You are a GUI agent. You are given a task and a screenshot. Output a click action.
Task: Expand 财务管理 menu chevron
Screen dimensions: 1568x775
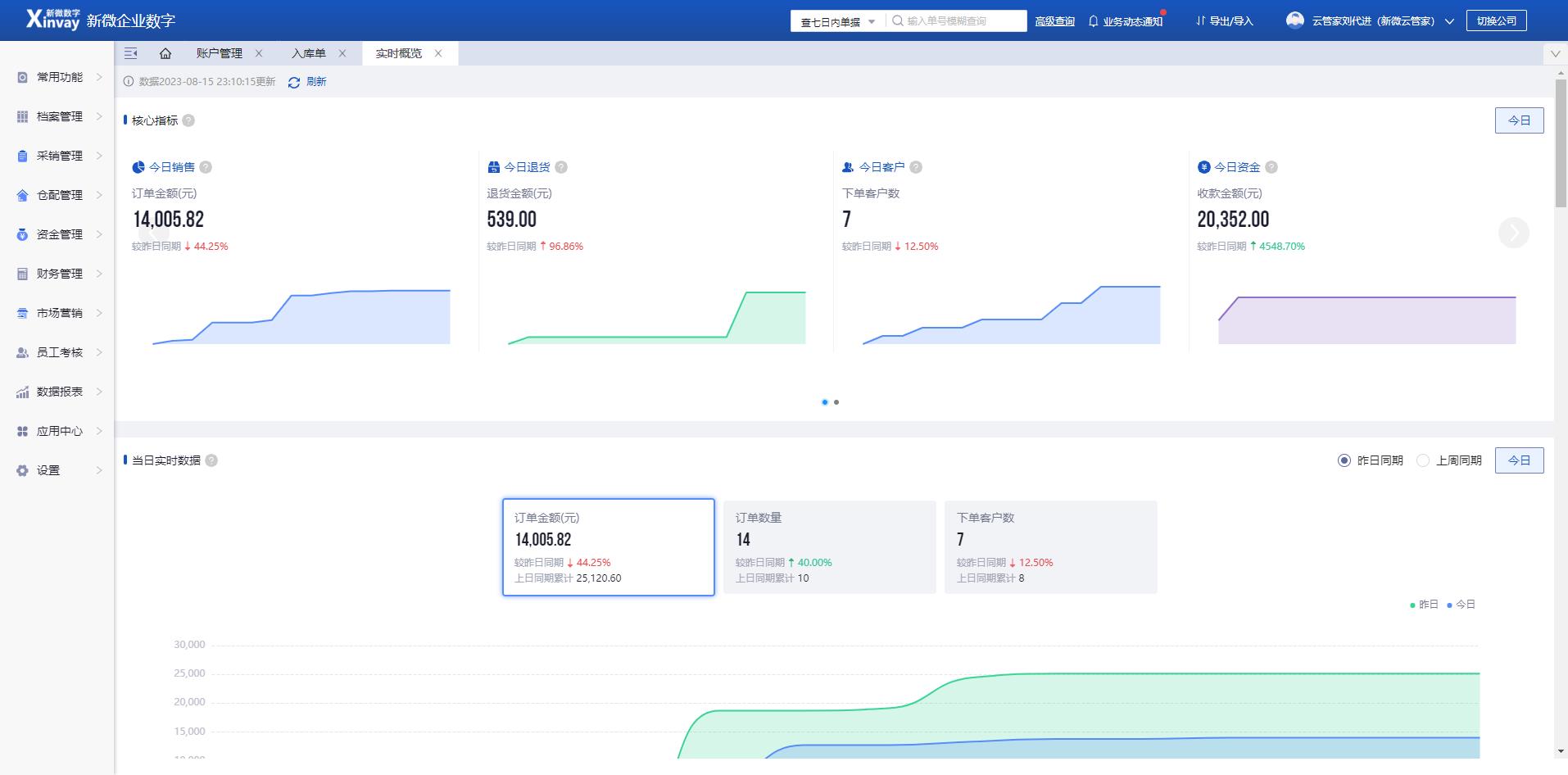coord(99,274)
